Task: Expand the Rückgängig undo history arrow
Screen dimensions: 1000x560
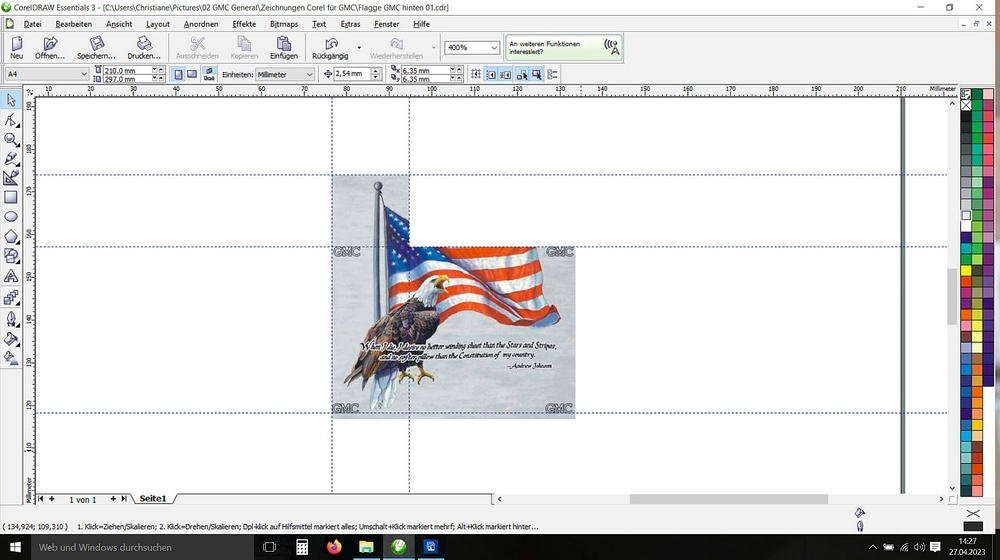Action: pos(359,47)
